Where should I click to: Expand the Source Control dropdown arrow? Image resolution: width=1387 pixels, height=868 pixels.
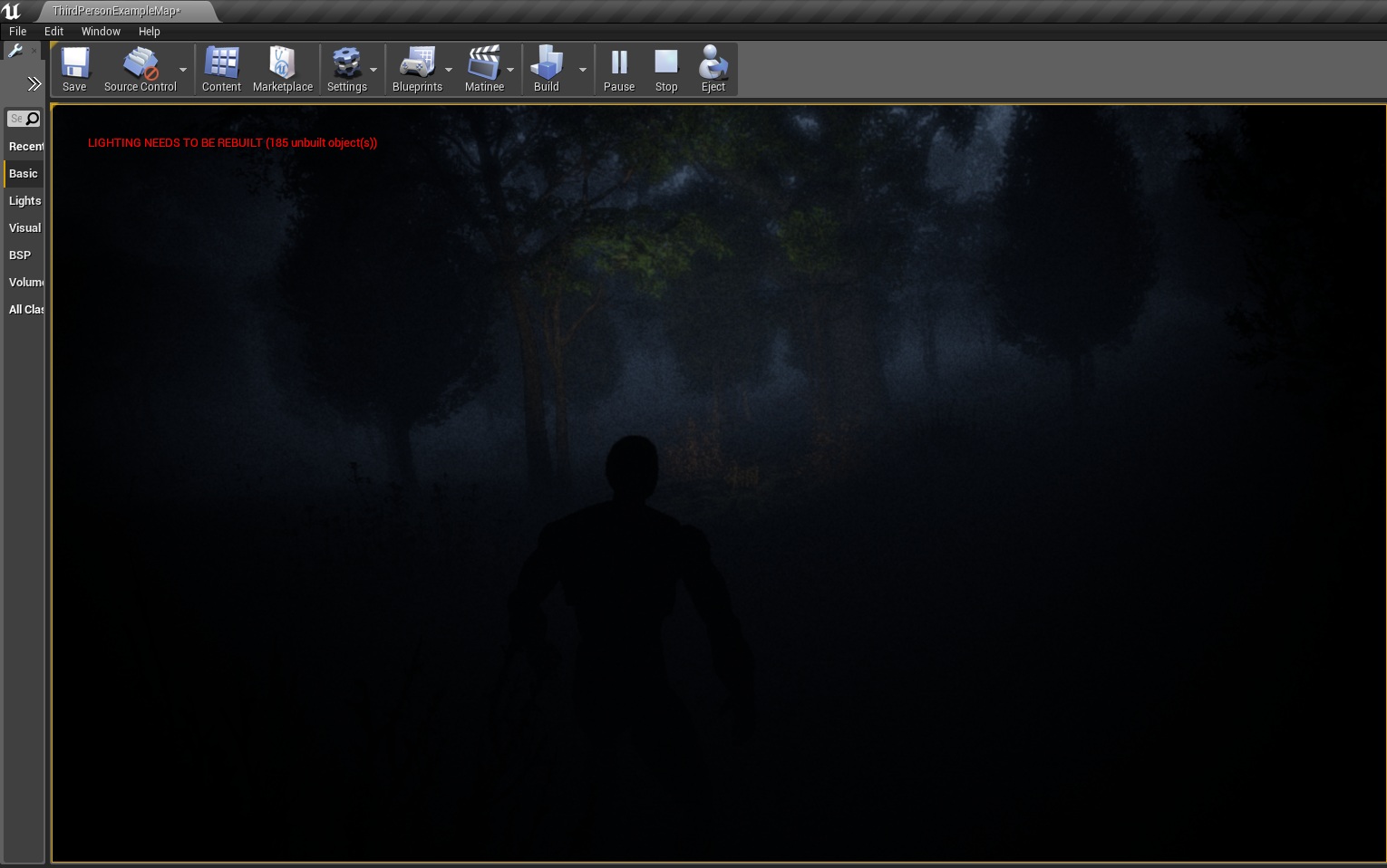183,70
